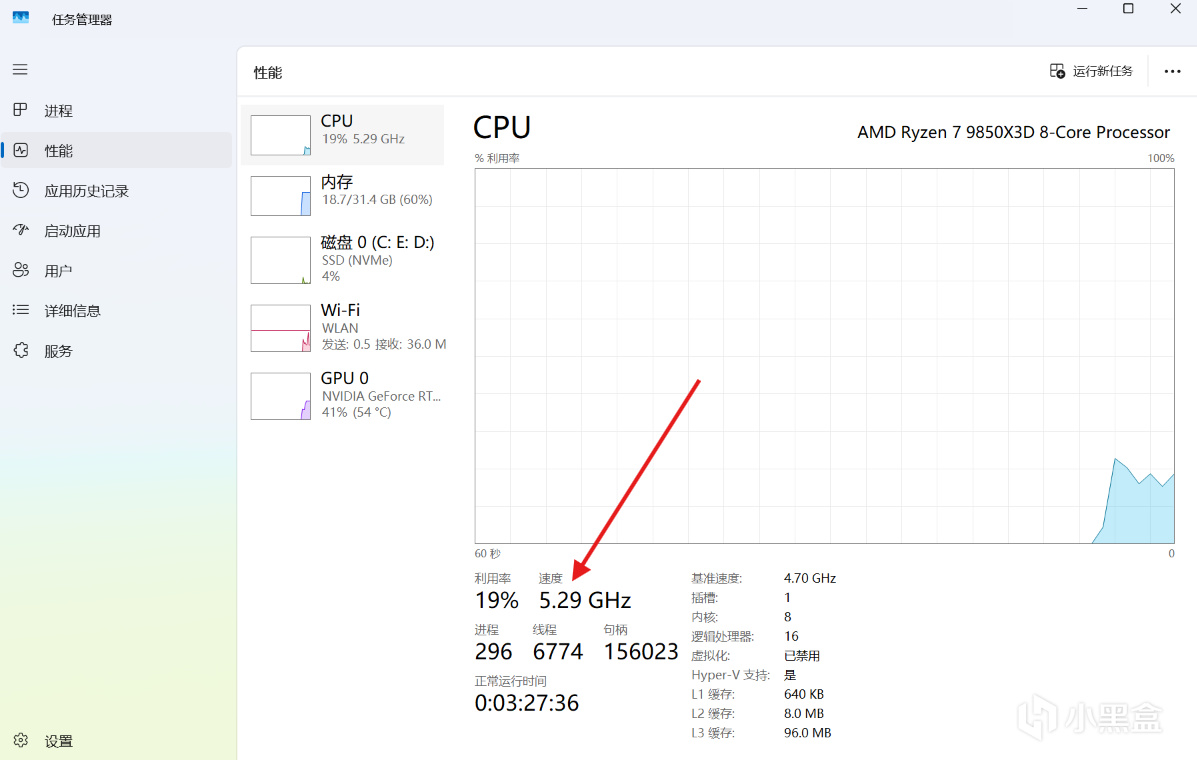Open 服务 label

[59, 351]
